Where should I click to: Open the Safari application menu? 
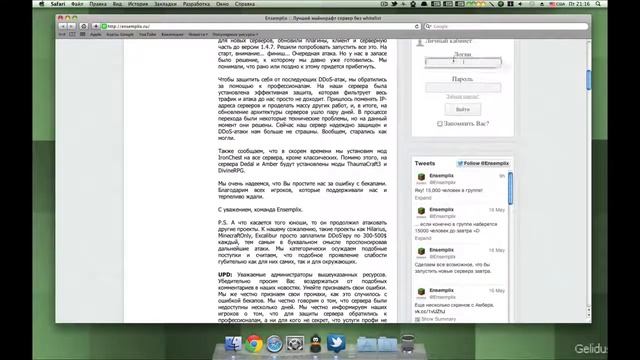(58, 4)
